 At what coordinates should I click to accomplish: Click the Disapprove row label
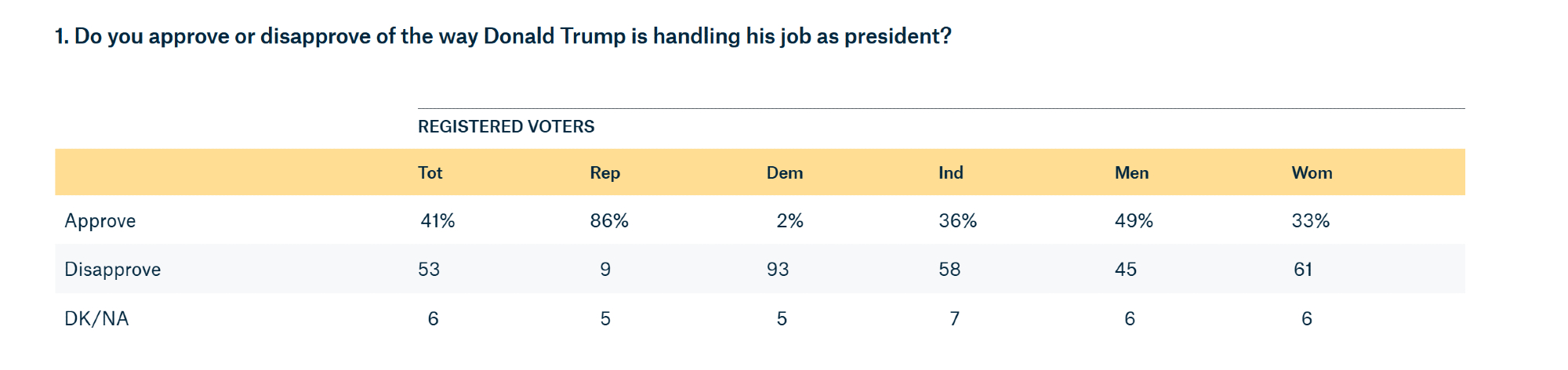[x=112, y=270]
